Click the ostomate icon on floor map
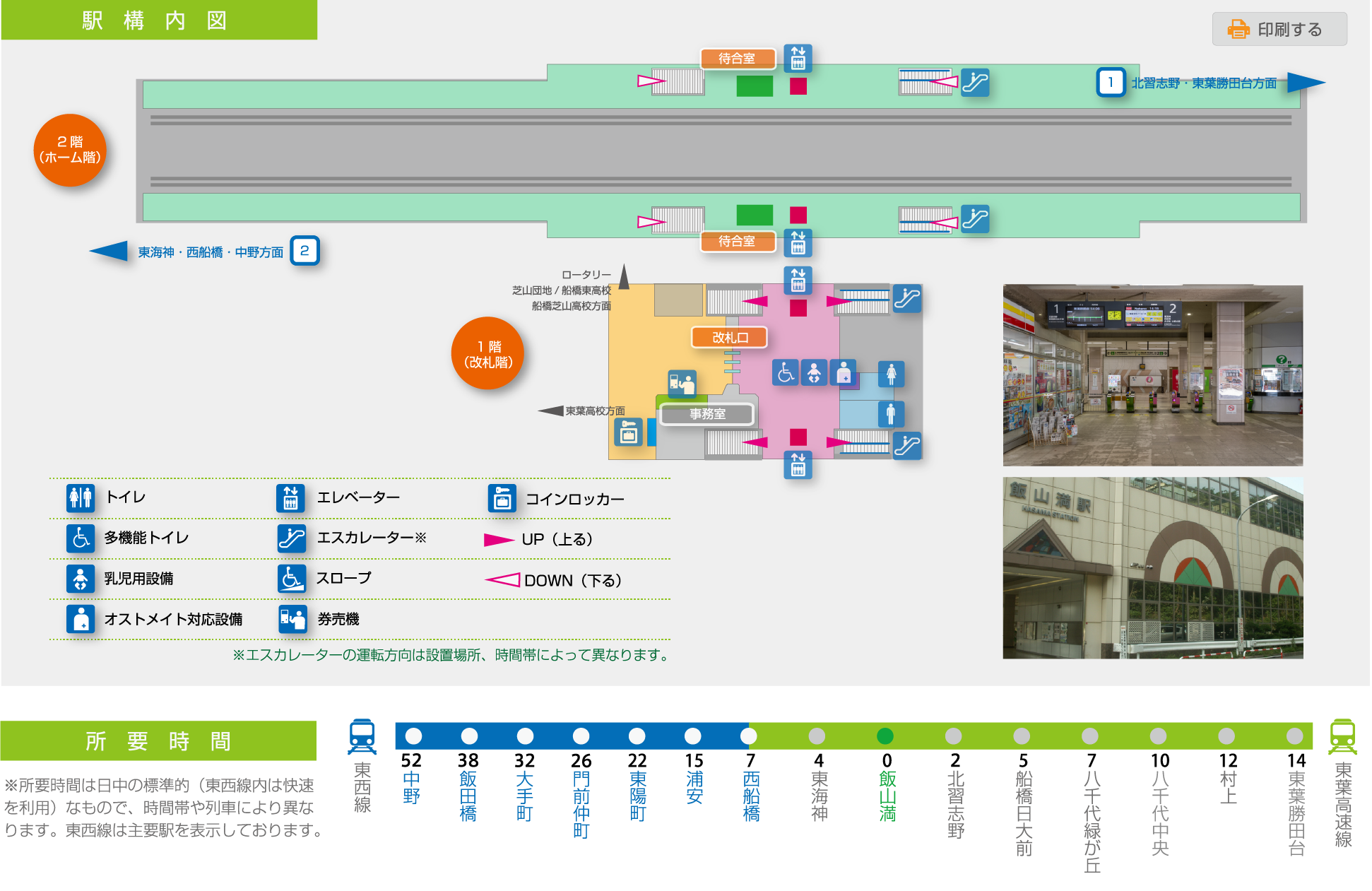The height and width of the screenshot is (891, 1372). [844, 372]
